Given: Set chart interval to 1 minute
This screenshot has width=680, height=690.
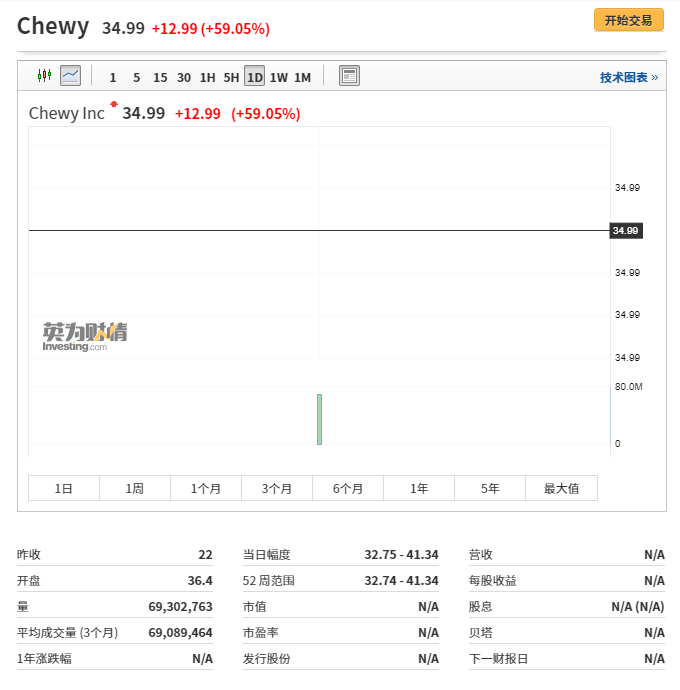Looking at the screenshot, I should click(113, 78).
